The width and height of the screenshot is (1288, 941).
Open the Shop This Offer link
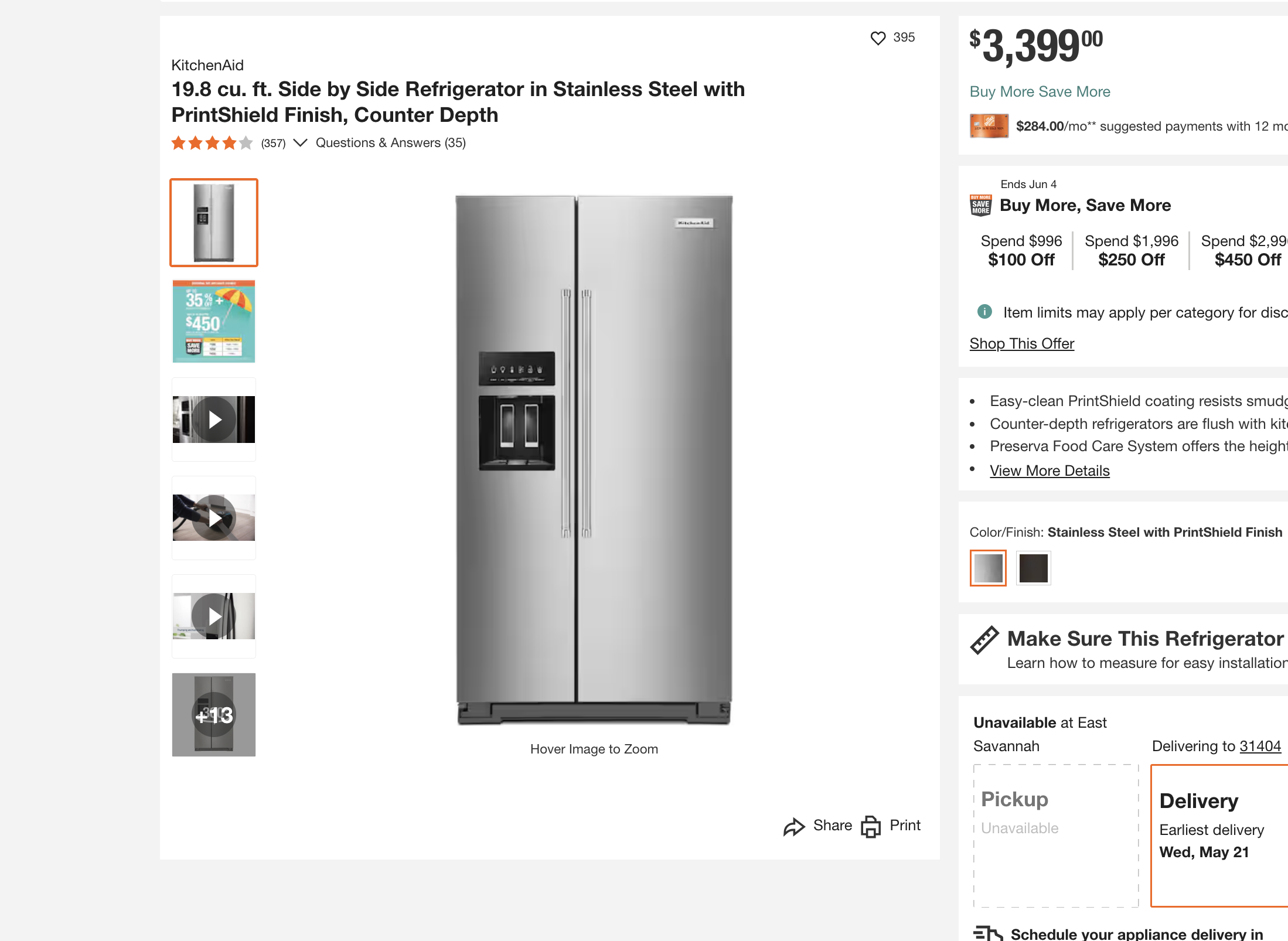pos(1021,343)
